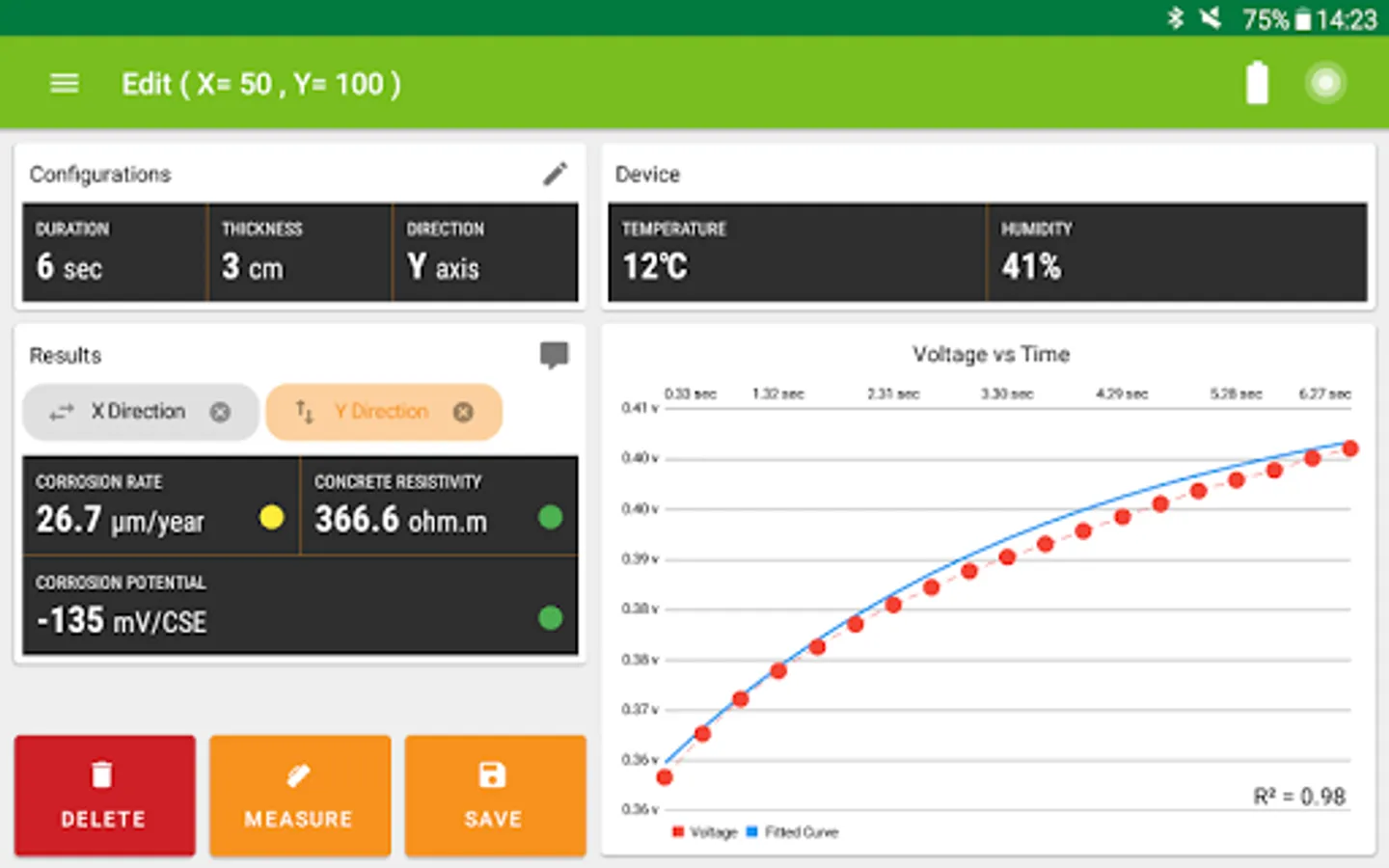1389x868 pixels.
Task: Tap the device battery icon in header
Action: coord(1257,82)
